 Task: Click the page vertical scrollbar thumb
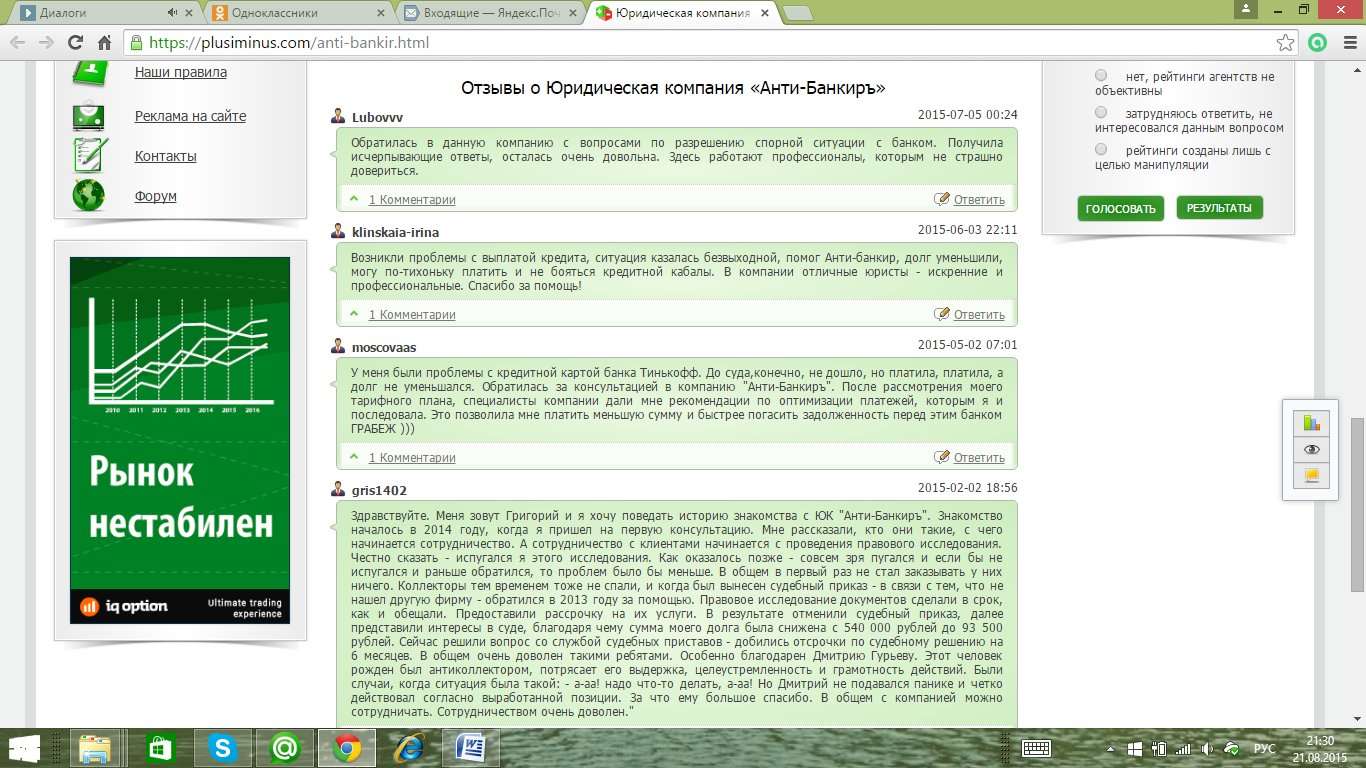tap(1357, 505)
